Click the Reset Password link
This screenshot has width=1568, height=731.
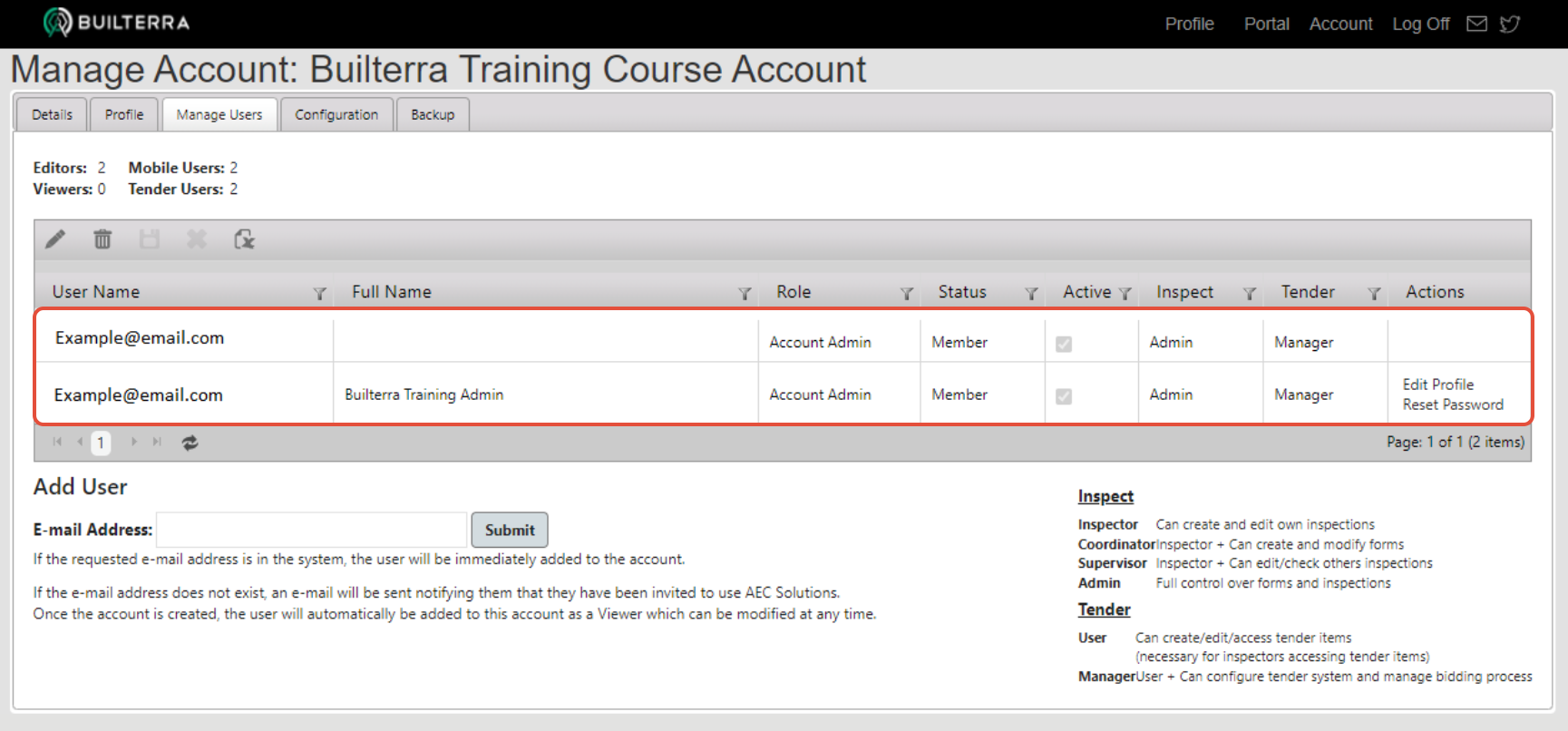(1453, 404)
